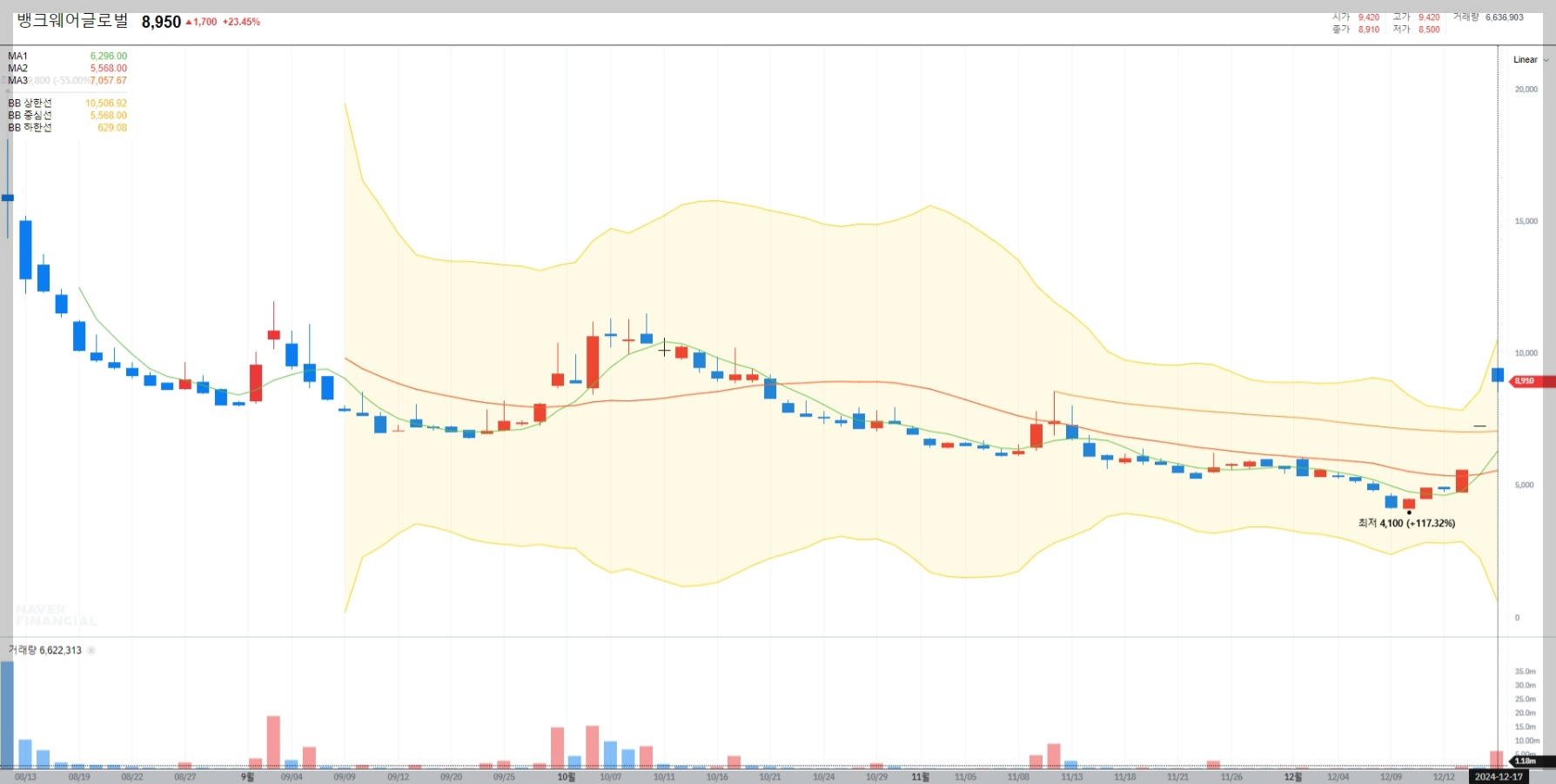Click the latest blue candlestick at 12-17
1556x784 pixels.
(x=1498, y=375)
